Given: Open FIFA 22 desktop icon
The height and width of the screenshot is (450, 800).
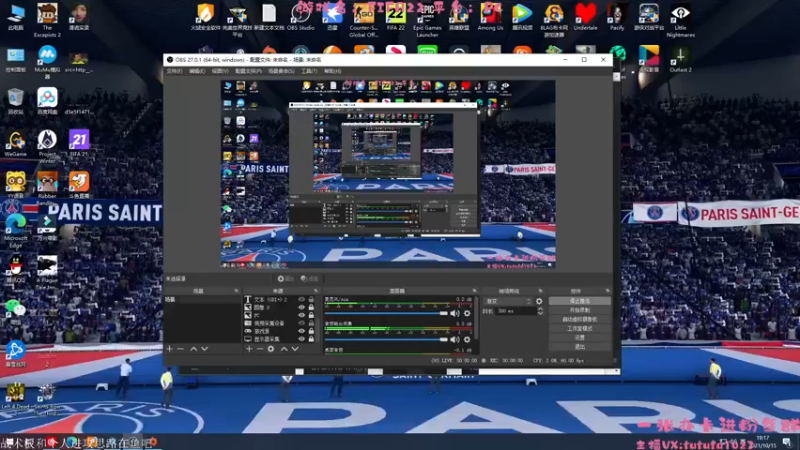Looking at the screenshot, I should coord(396,16).
